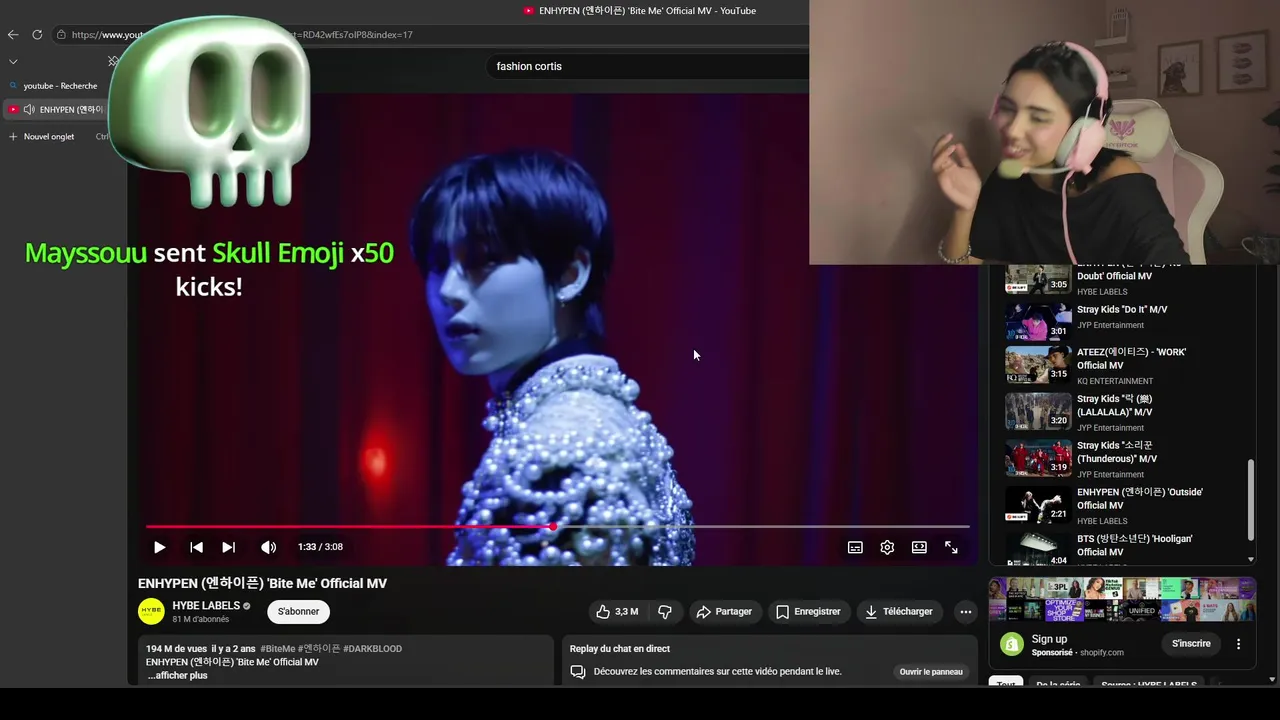Click the playlist panel scrollbar thumb

tap(1250, 500)
